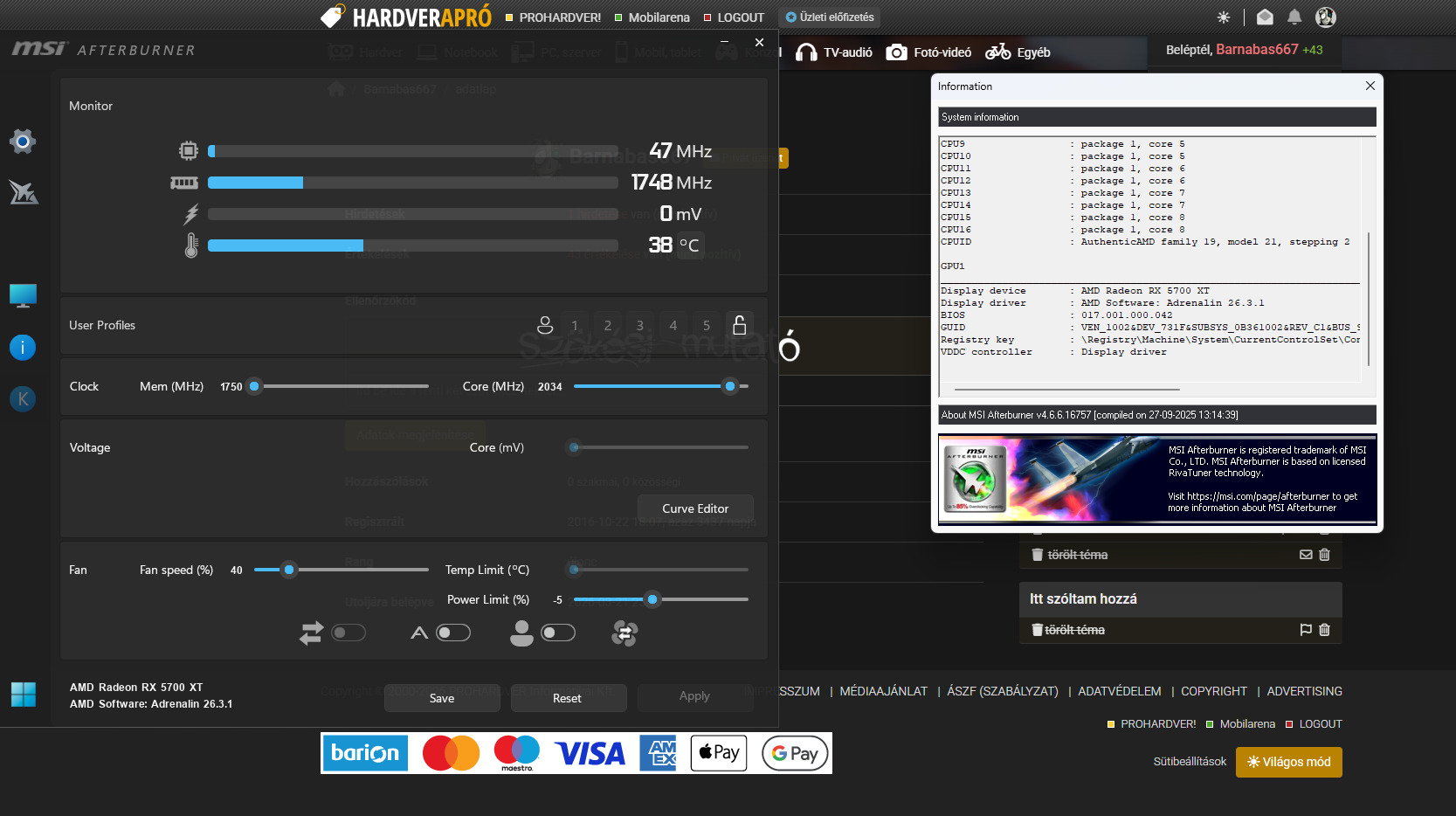
Task: Click the jet plane icon in Afterburner sidebar
Action: pos(24,192)
